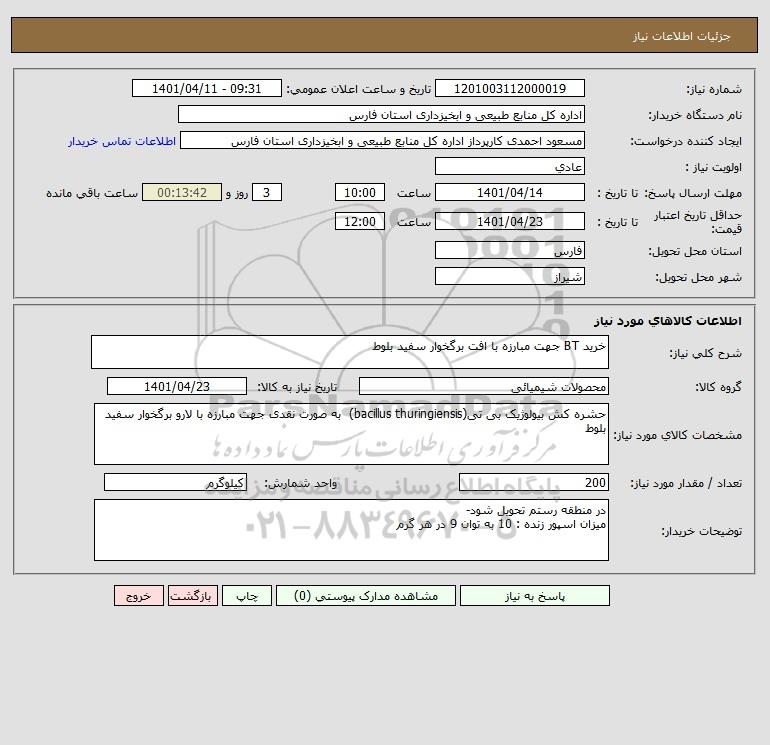Open 'مشاهده مدارک پیوستی (0)' attachments
770x745 pixels.
[366, 596]
